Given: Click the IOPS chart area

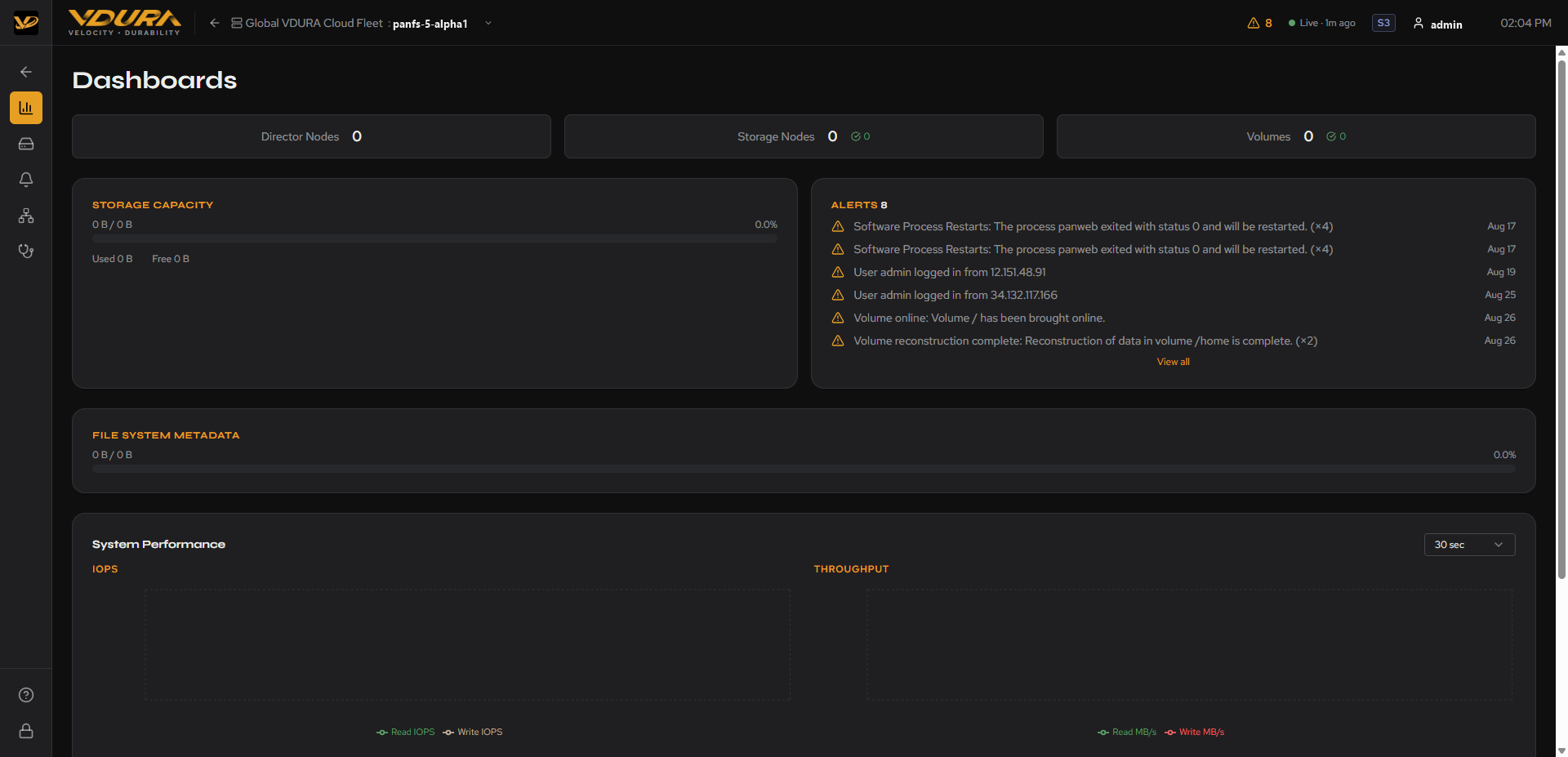Looking at the screenshot, I should pos(467,645).
